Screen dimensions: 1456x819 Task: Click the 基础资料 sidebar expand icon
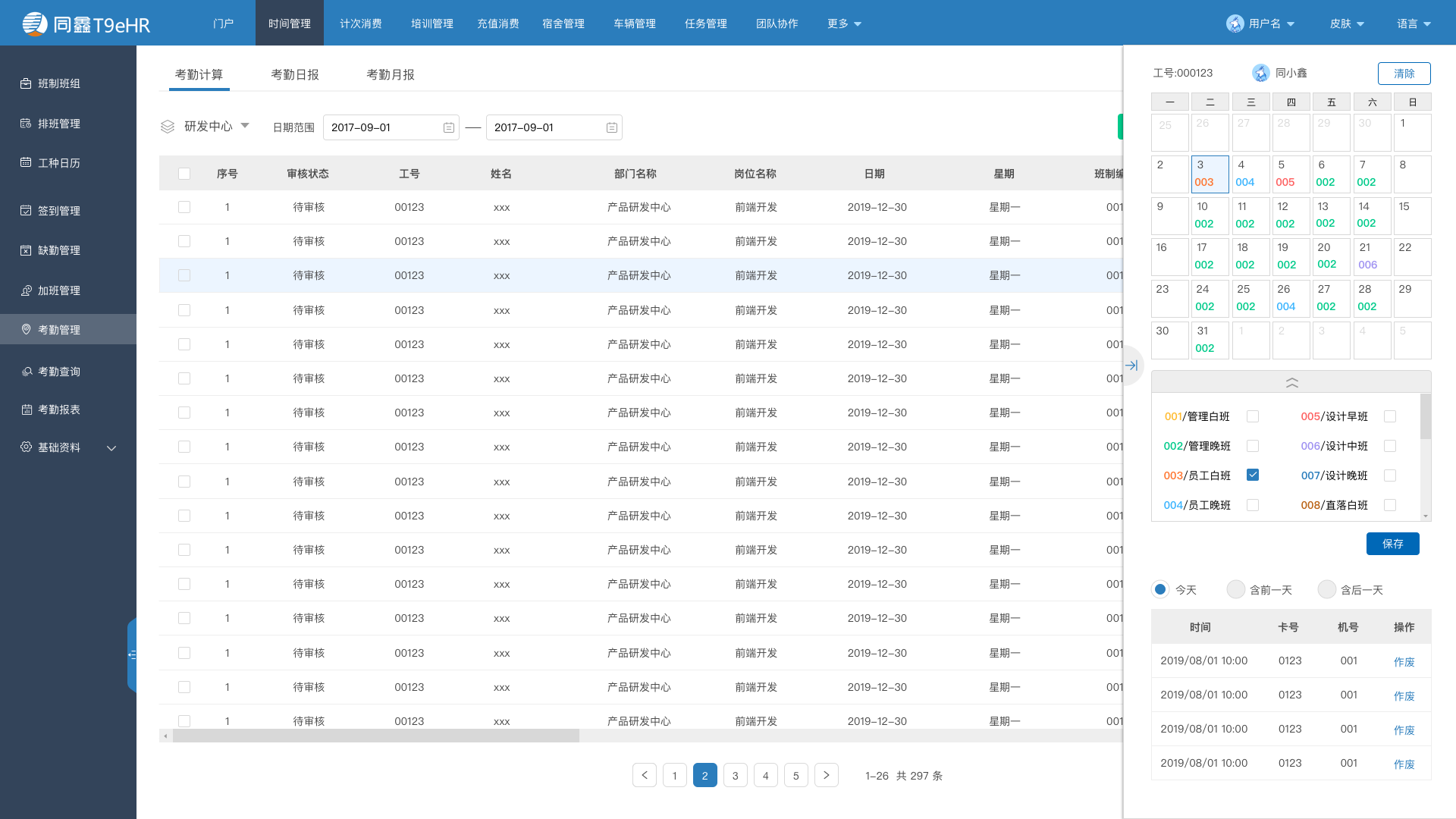(113, 448)
